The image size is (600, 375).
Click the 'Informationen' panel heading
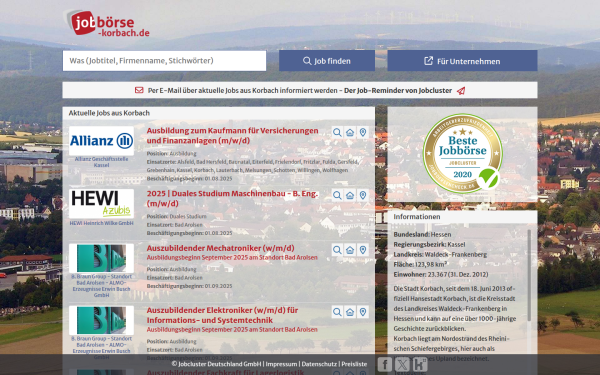point(417,217)
